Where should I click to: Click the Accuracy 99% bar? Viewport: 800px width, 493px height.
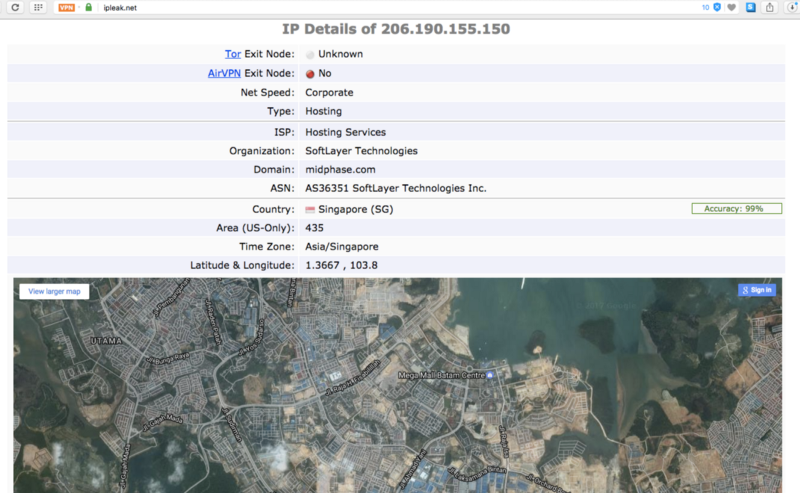(x=736, y=209)
